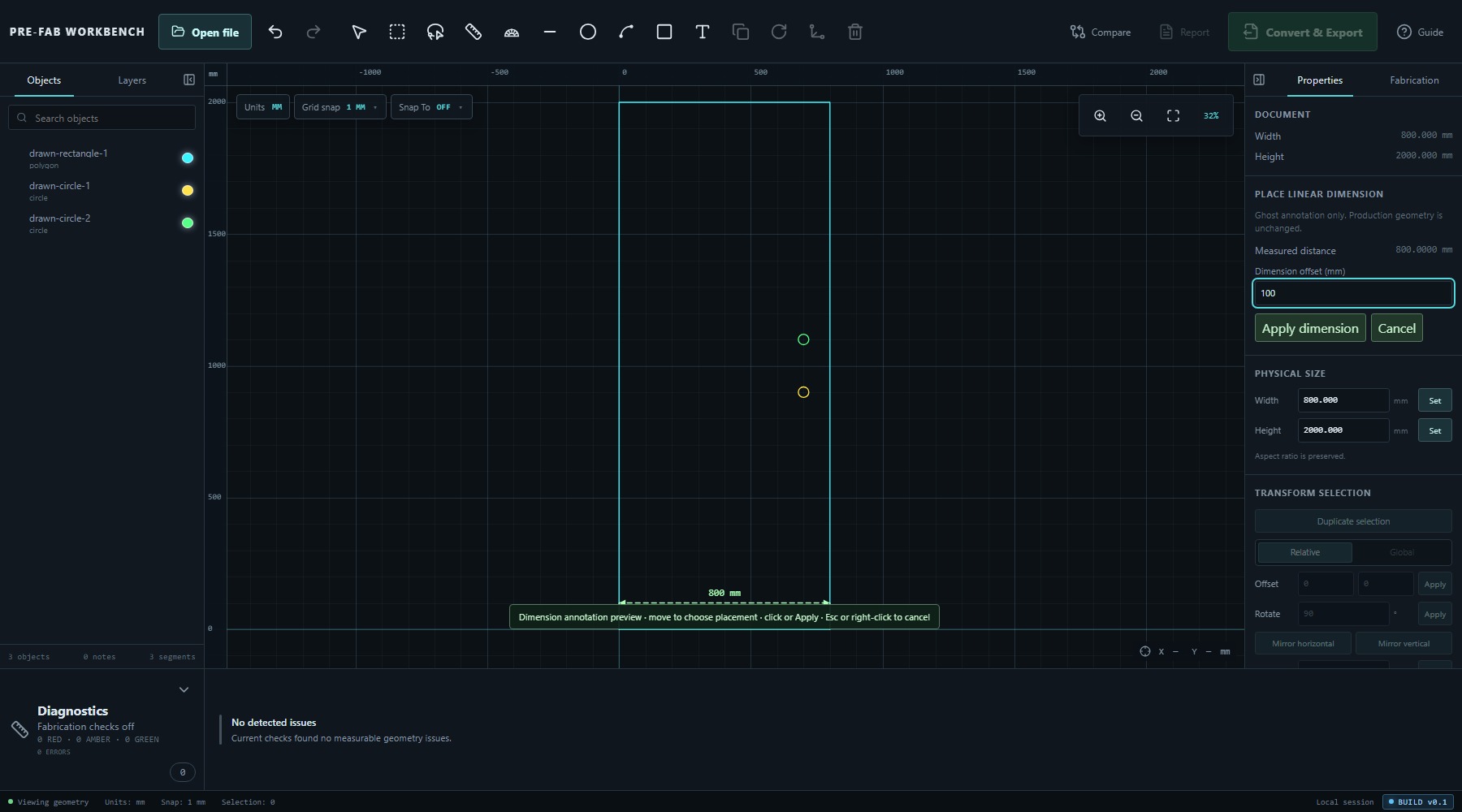This screenshot has height=812, width=1462.
Task: Click the Open file button
Action: tap(205, 32)
